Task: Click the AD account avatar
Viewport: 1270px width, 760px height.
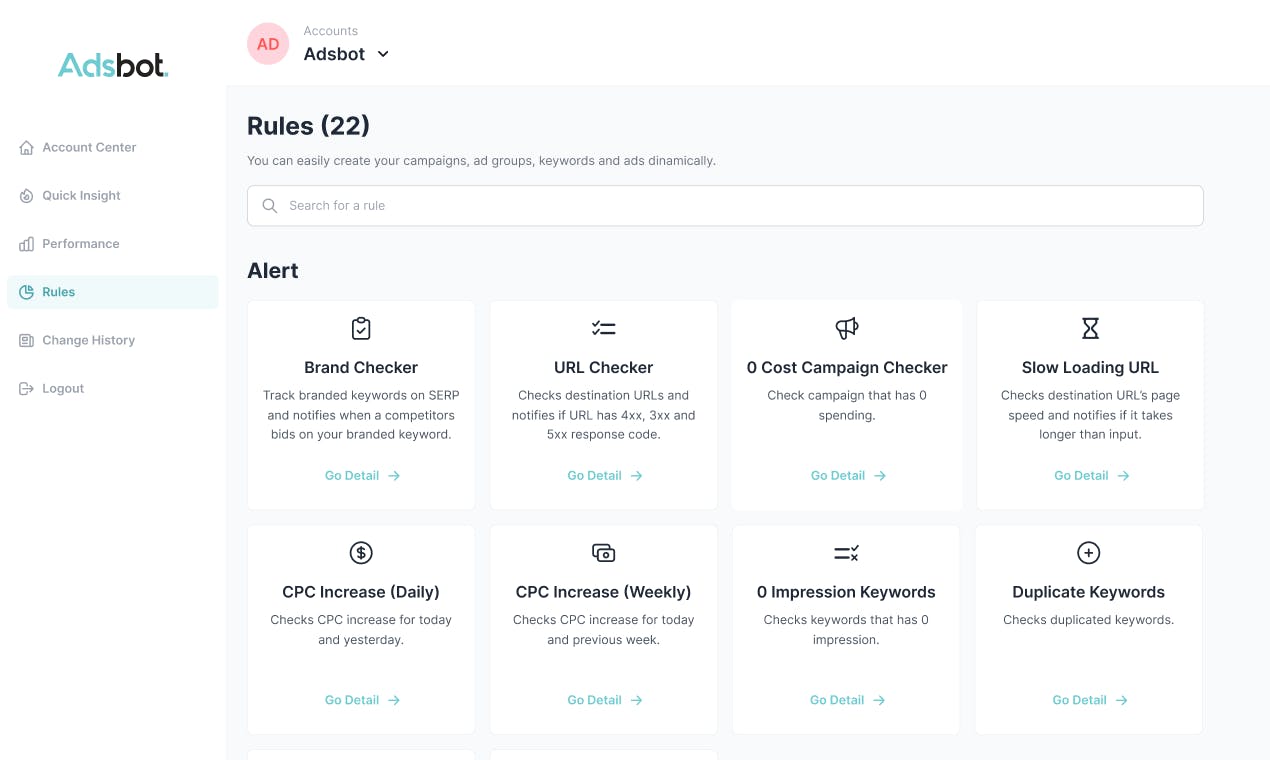Action: [x=268, y=44]
